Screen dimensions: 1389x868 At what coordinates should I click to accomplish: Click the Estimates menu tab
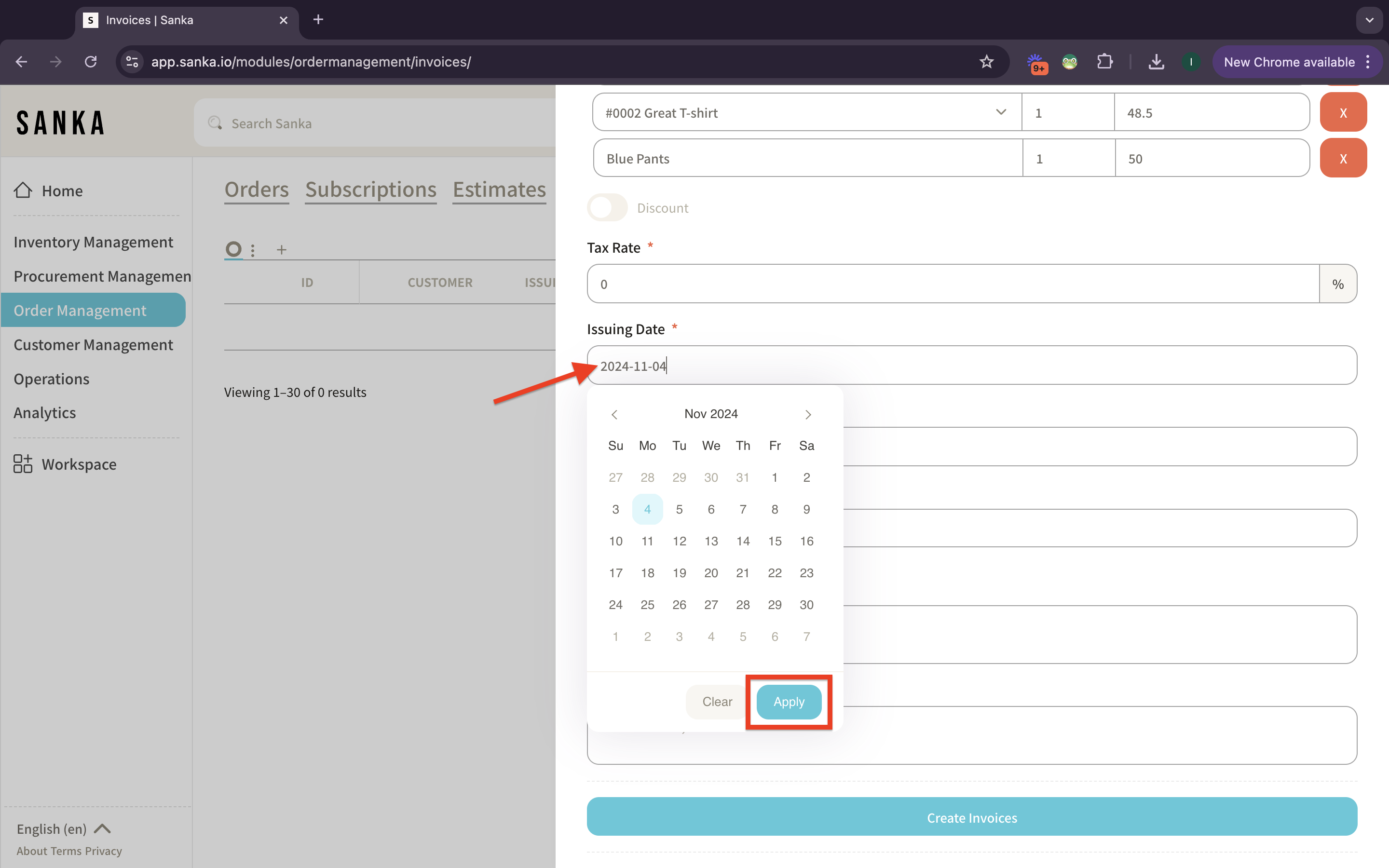[499, 187]
